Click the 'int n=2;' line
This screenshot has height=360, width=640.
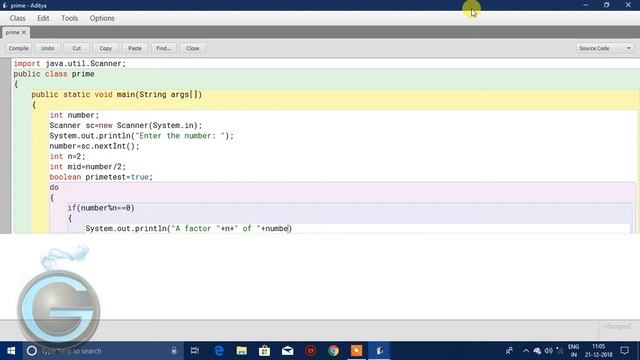tap(68, 156)
